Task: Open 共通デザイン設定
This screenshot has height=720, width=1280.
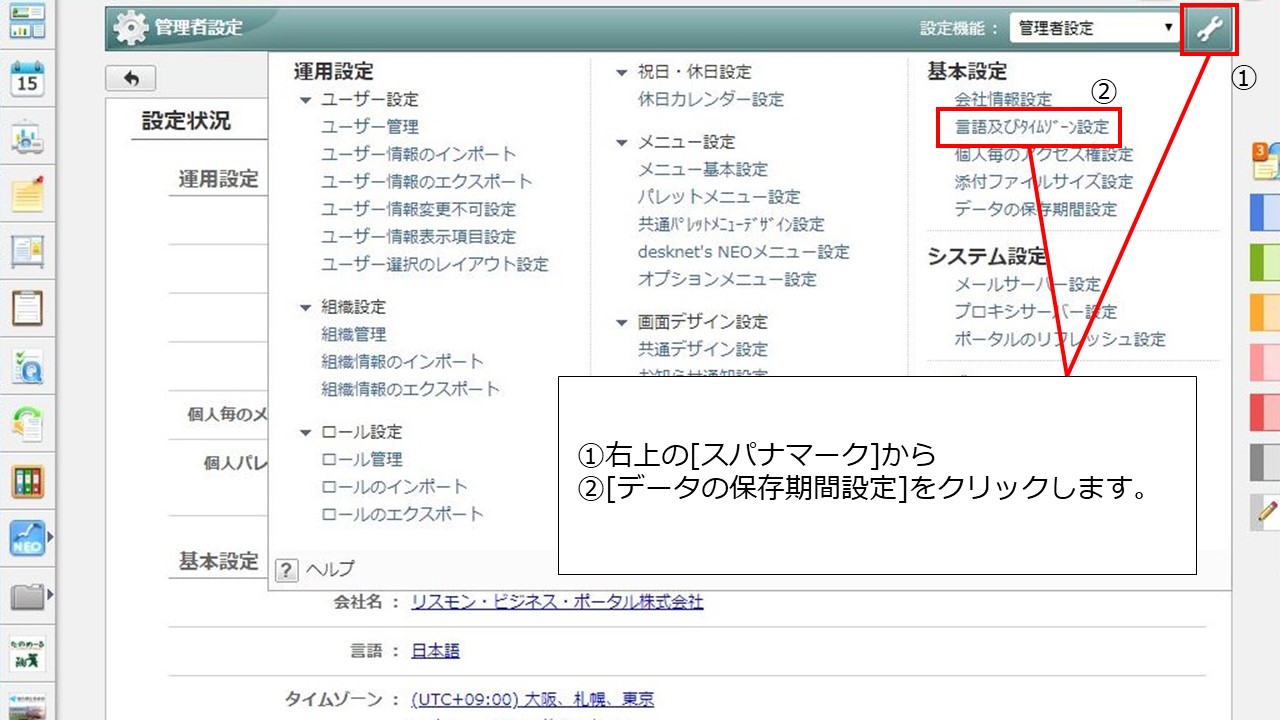Action: click(703, 350)
